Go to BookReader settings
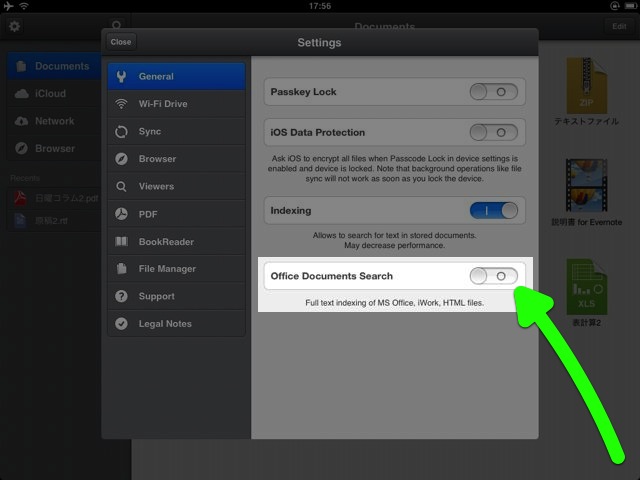This screenshot has width=640, height=480. (x=176, y=241)
